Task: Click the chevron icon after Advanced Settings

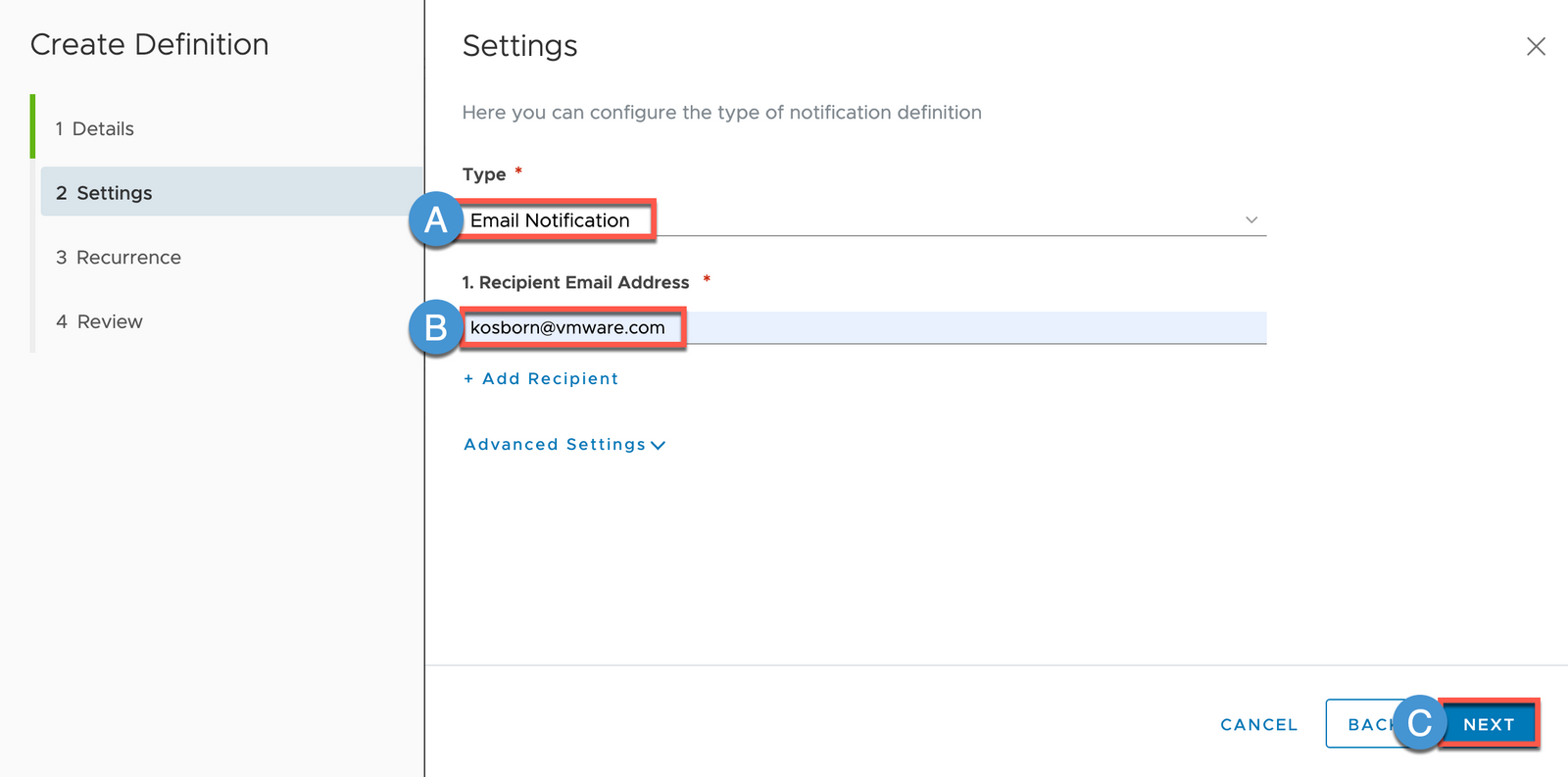Action: 659,446
